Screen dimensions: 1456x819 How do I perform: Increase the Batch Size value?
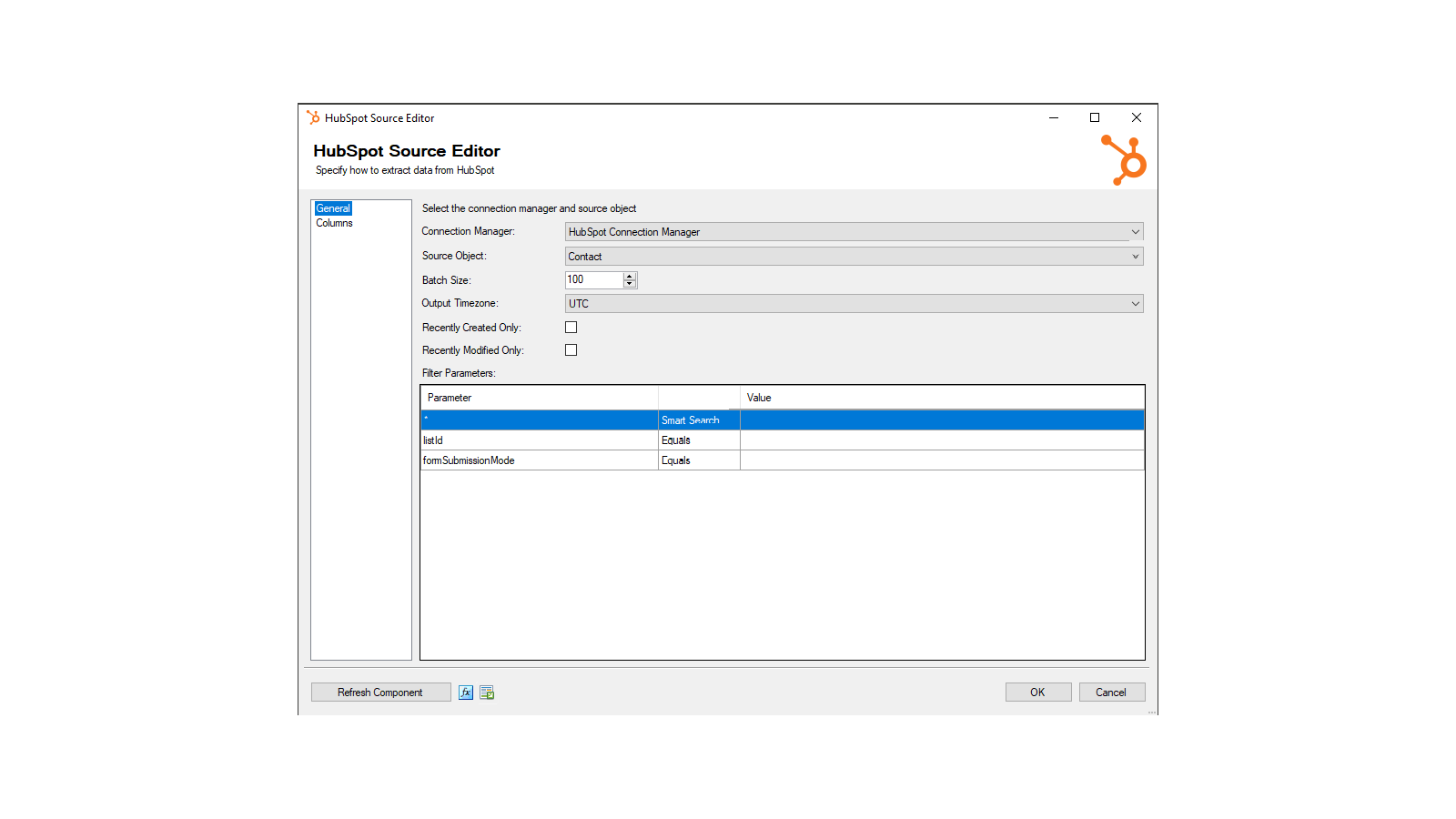[630, 276]
